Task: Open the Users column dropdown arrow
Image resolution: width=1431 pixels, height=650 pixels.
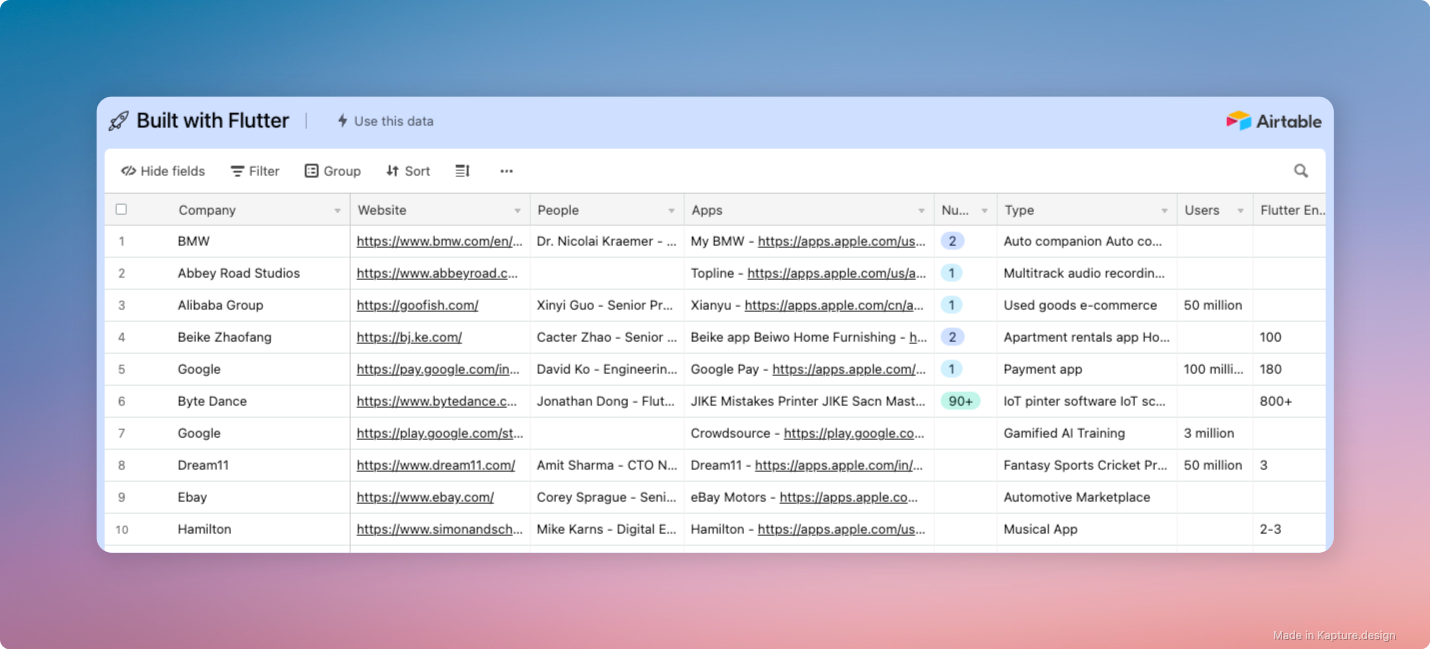Action: 1240,211
